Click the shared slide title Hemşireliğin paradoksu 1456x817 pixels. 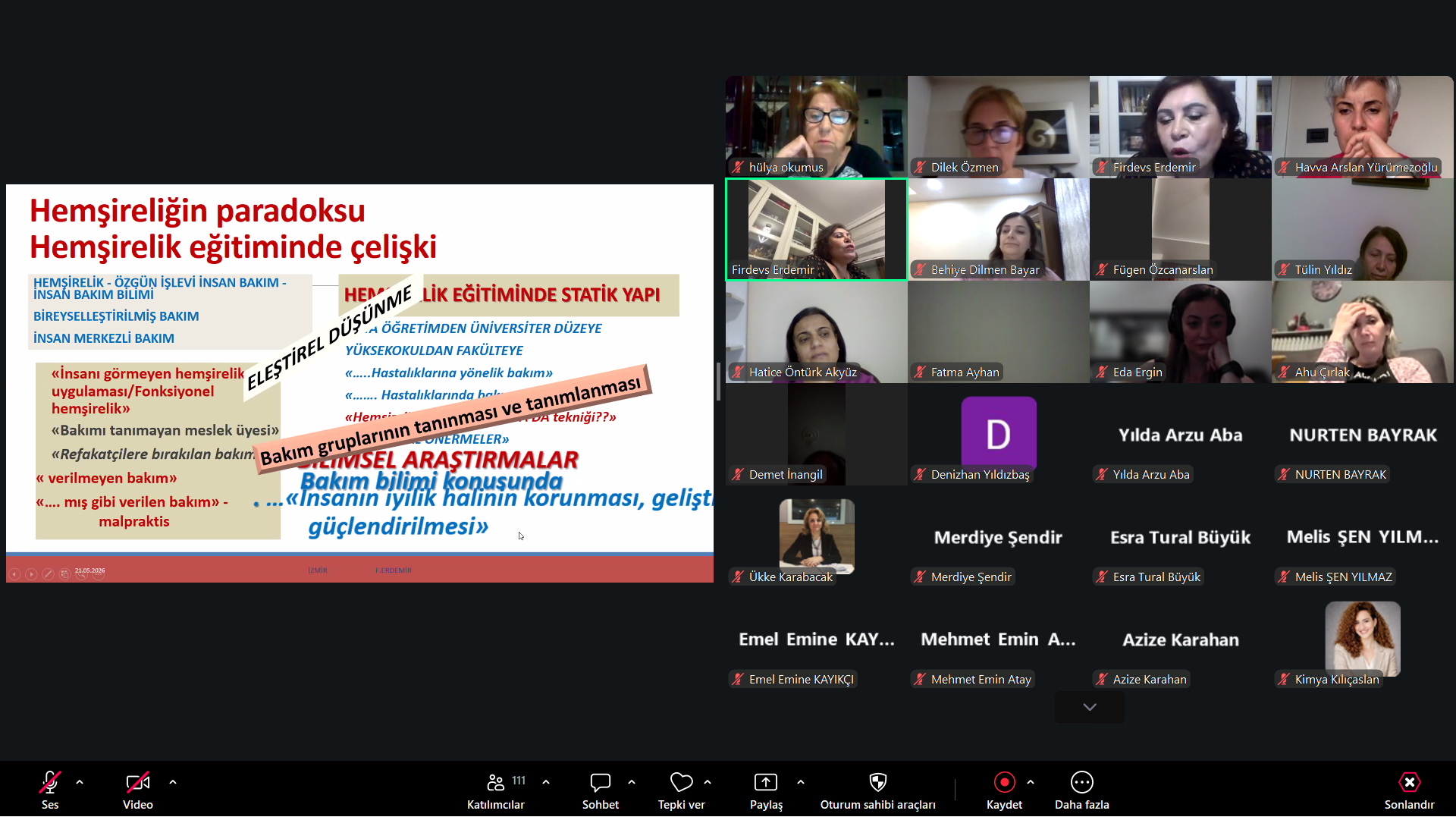[197, 210]
